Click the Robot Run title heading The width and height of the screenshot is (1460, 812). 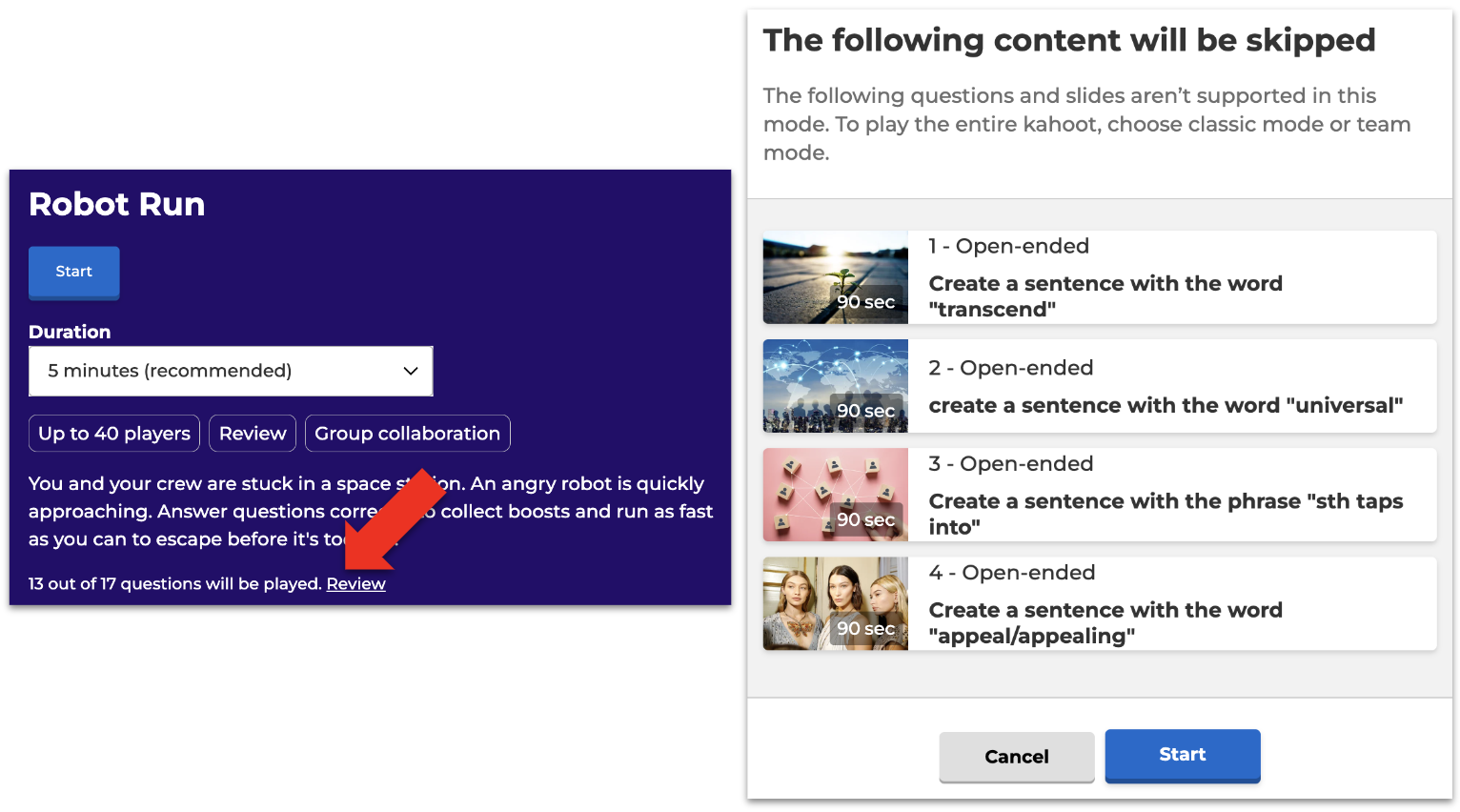(117, 205)
